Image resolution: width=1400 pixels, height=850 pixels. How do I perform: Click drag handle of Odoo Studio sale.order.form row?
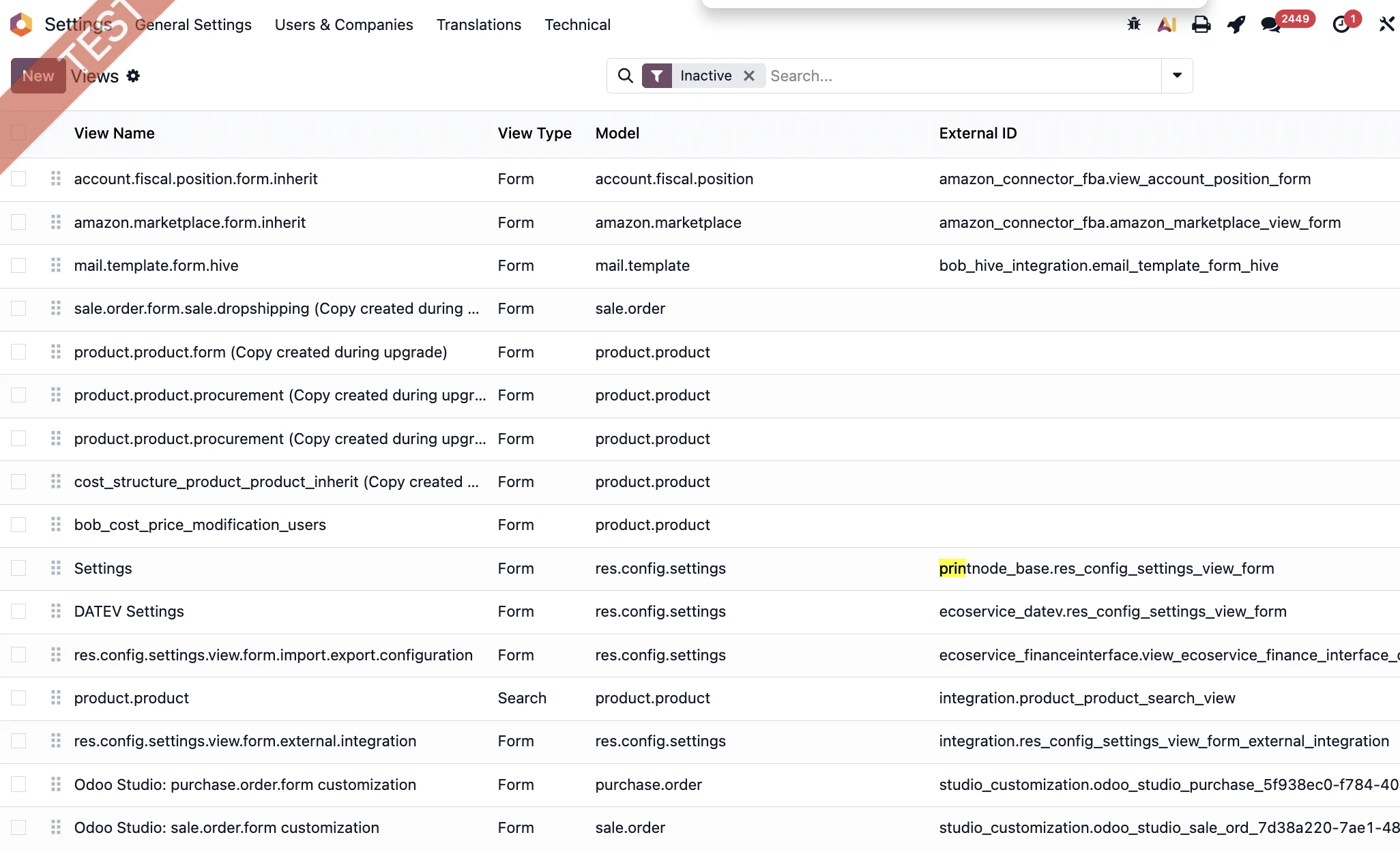click(56, 827)
